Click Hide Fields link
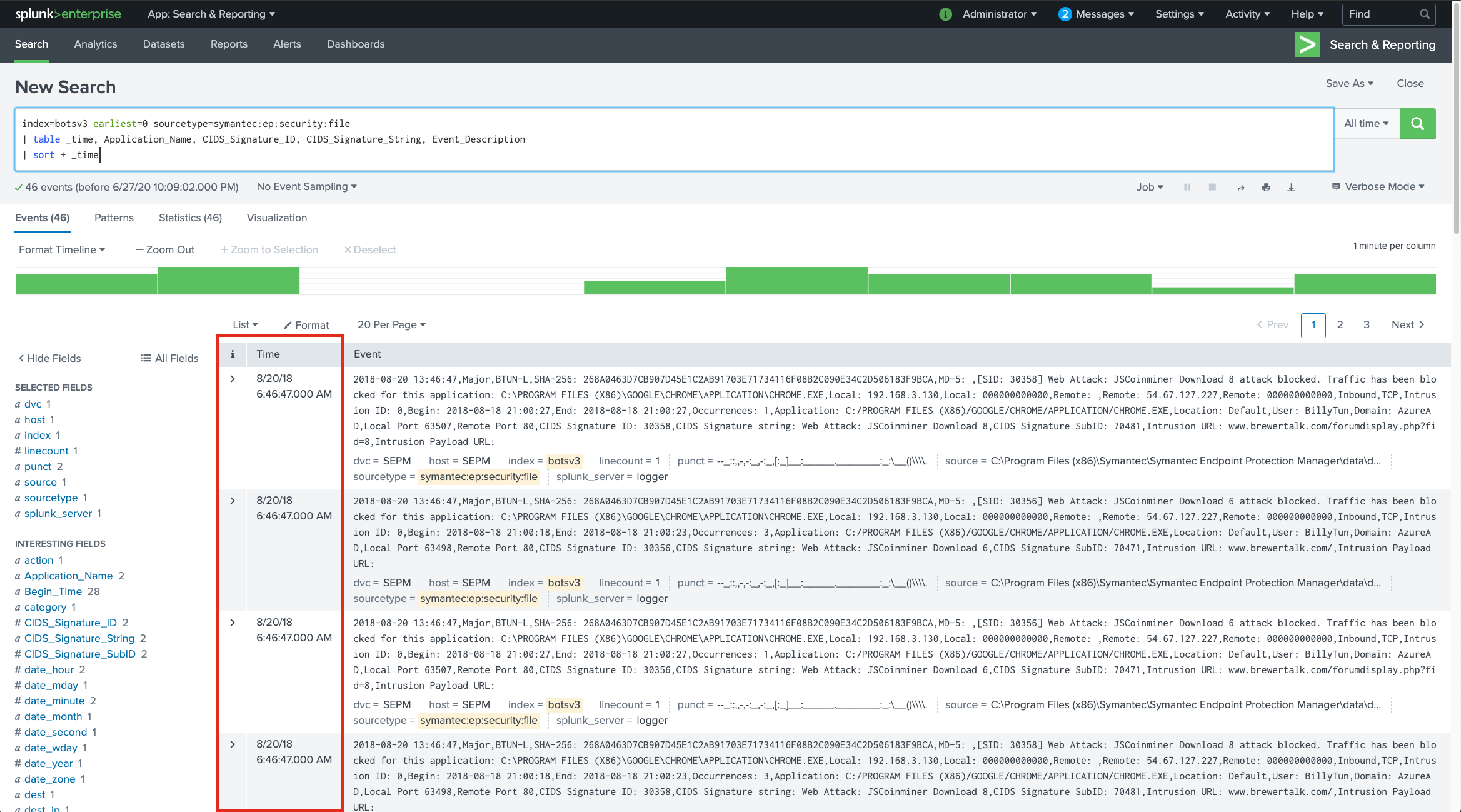 coord(49,358)
